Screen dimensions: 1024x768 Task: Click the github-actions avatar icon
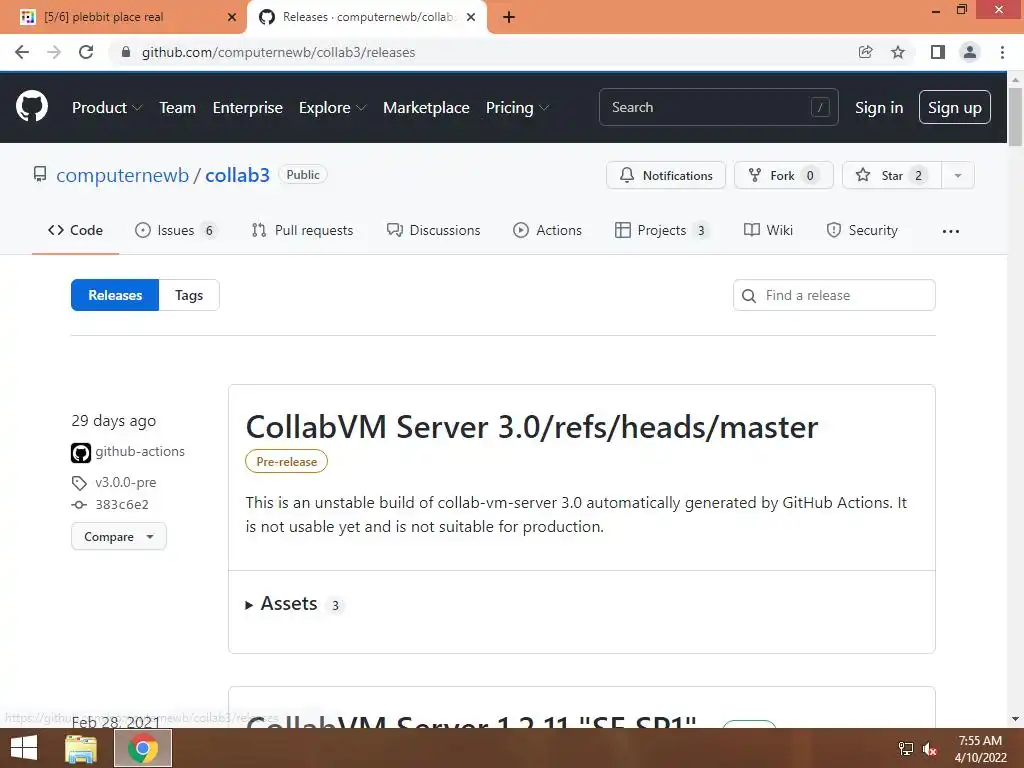pos(81,453)
